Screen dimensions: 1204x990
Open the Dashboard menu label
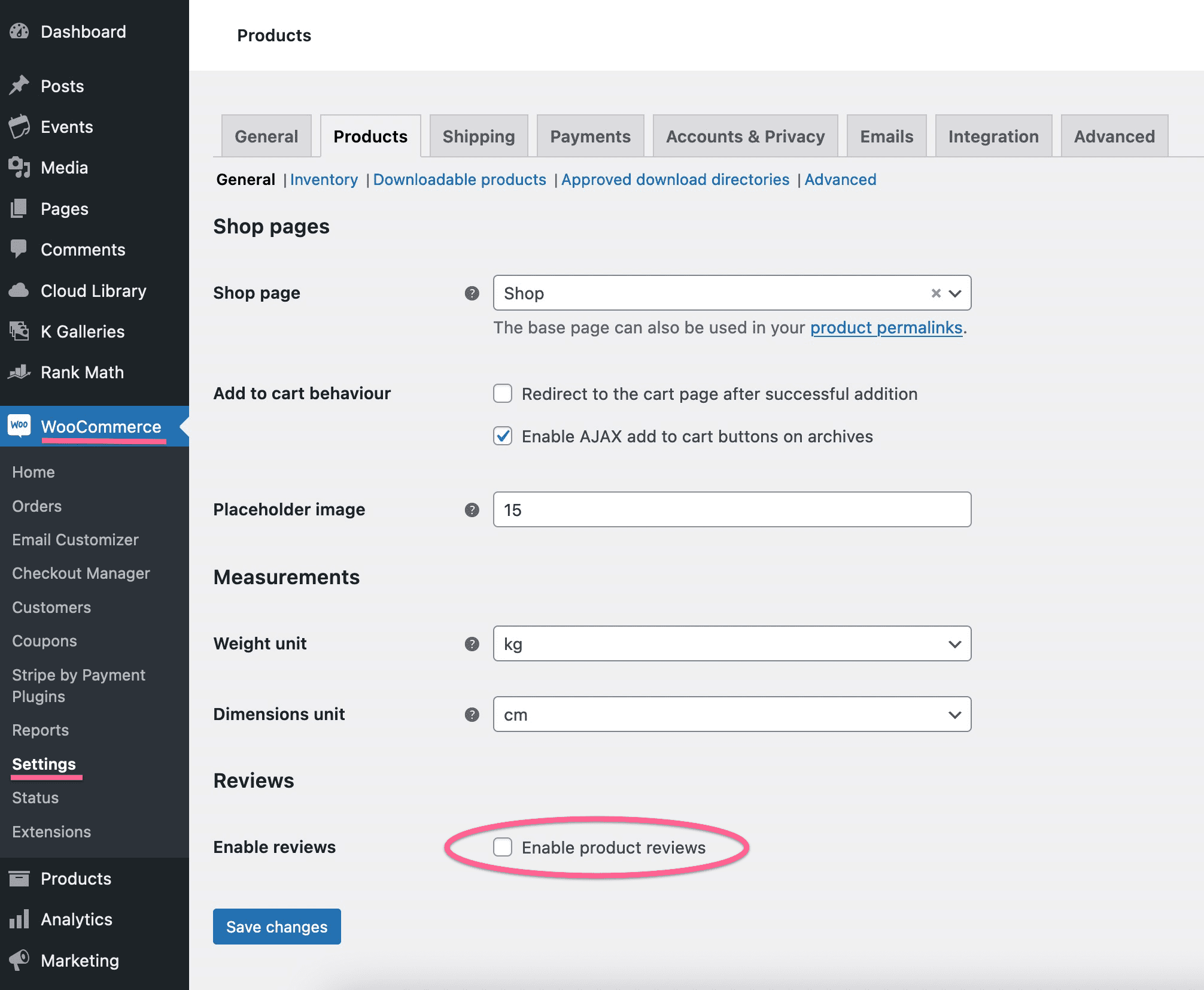[83, 31]
